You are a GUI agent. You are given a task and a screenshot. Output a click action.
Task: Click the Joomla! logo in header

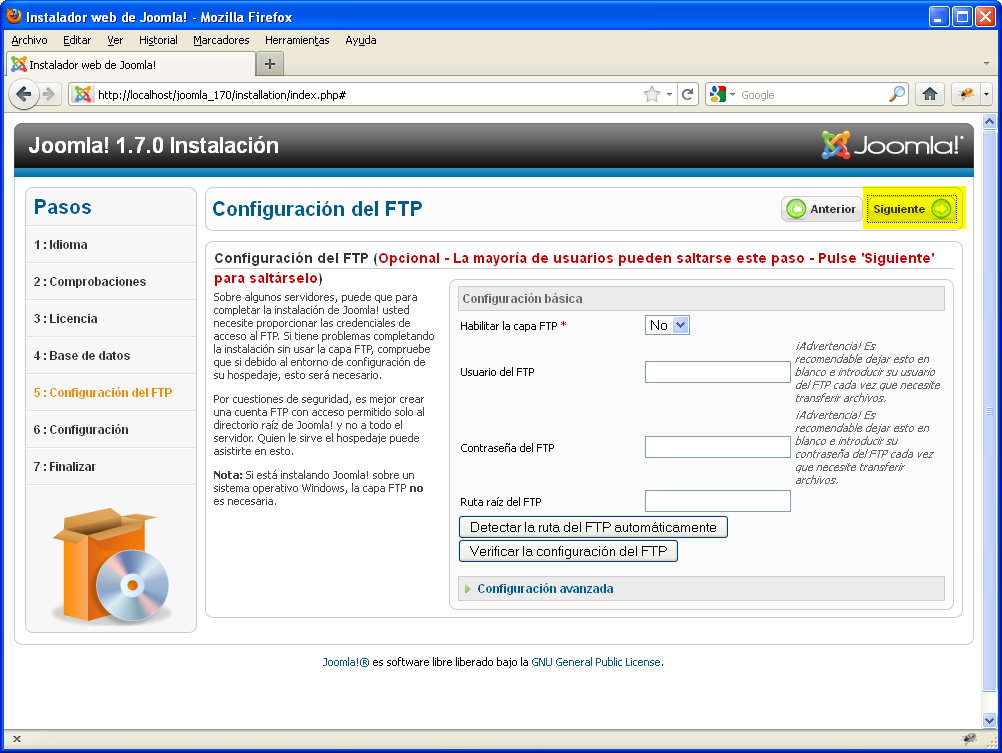point(892,145)
